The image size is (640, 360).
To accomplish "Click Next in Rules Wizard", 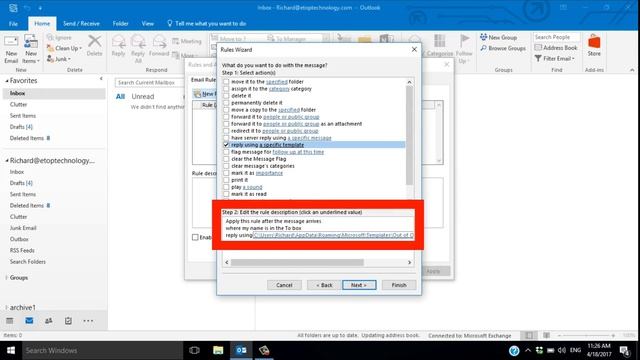I will tap(359, 285).
